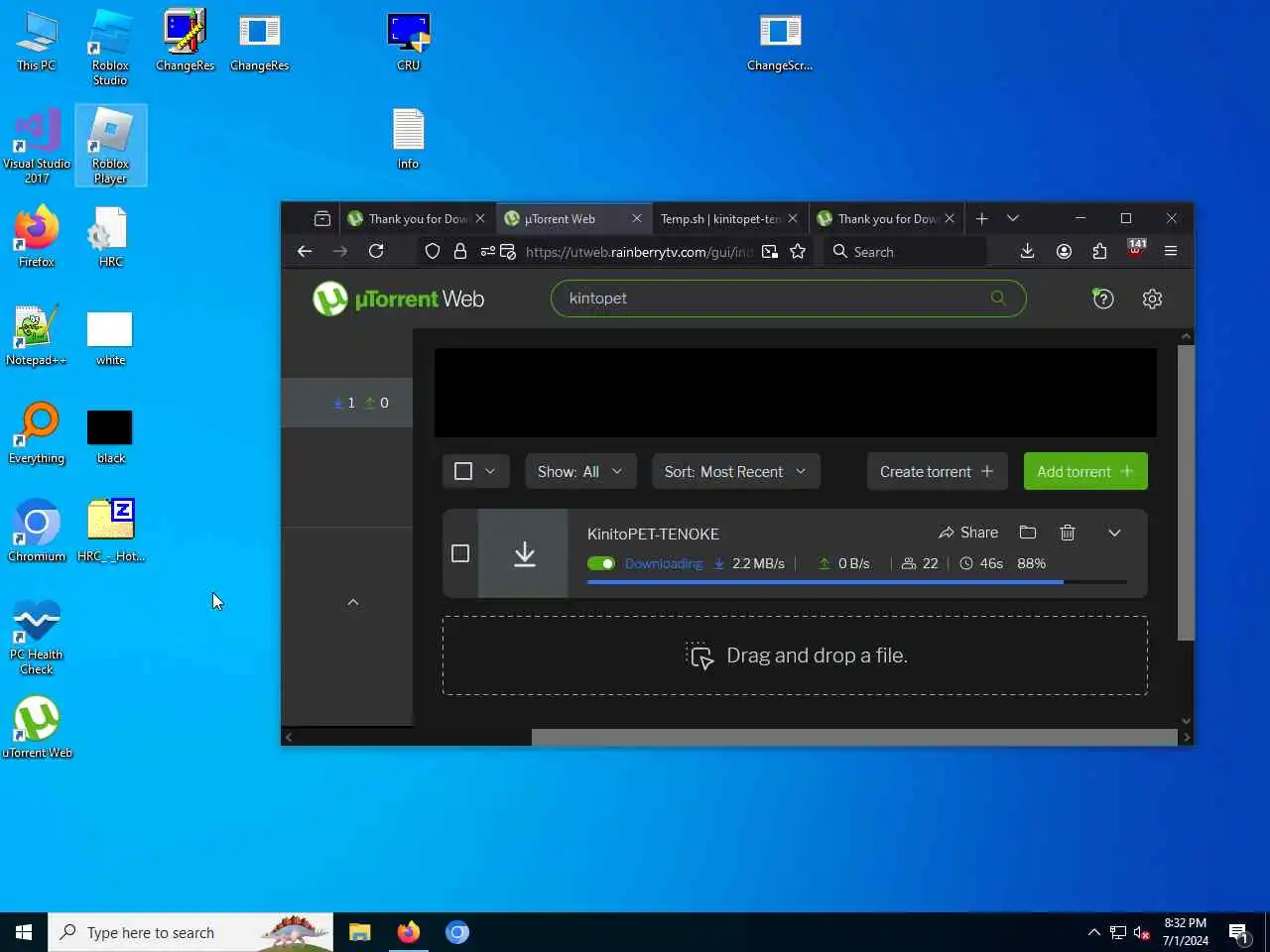
Task: Switch to the µTorrent Web tab
Action: (561, 219)
